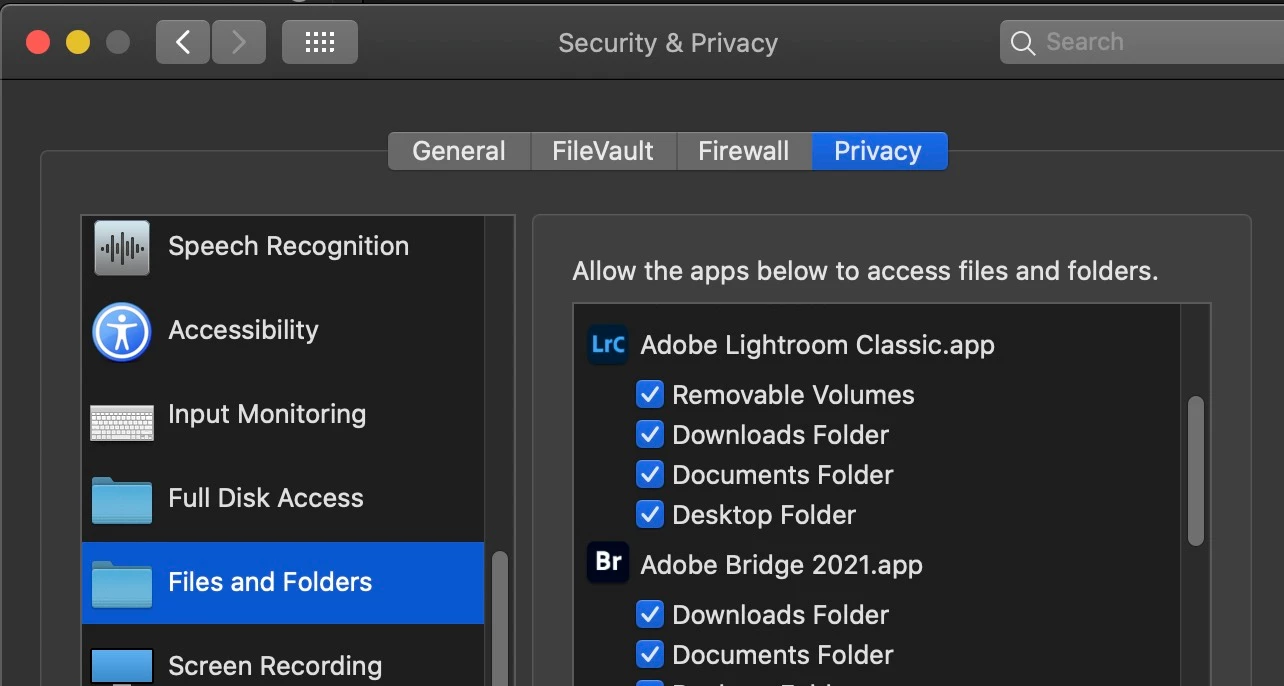Uncheck Documents Folder under Adobe Bridge 2021
Viewport: 1284px width, 686px height.
[x=650, y=654]
